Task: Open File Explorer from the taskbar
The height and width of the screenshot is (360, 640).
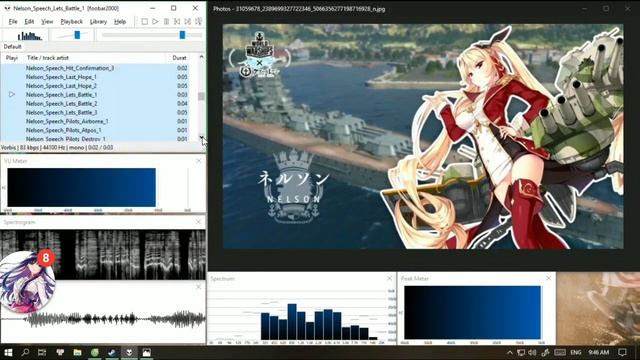Action: click(77, 352)
